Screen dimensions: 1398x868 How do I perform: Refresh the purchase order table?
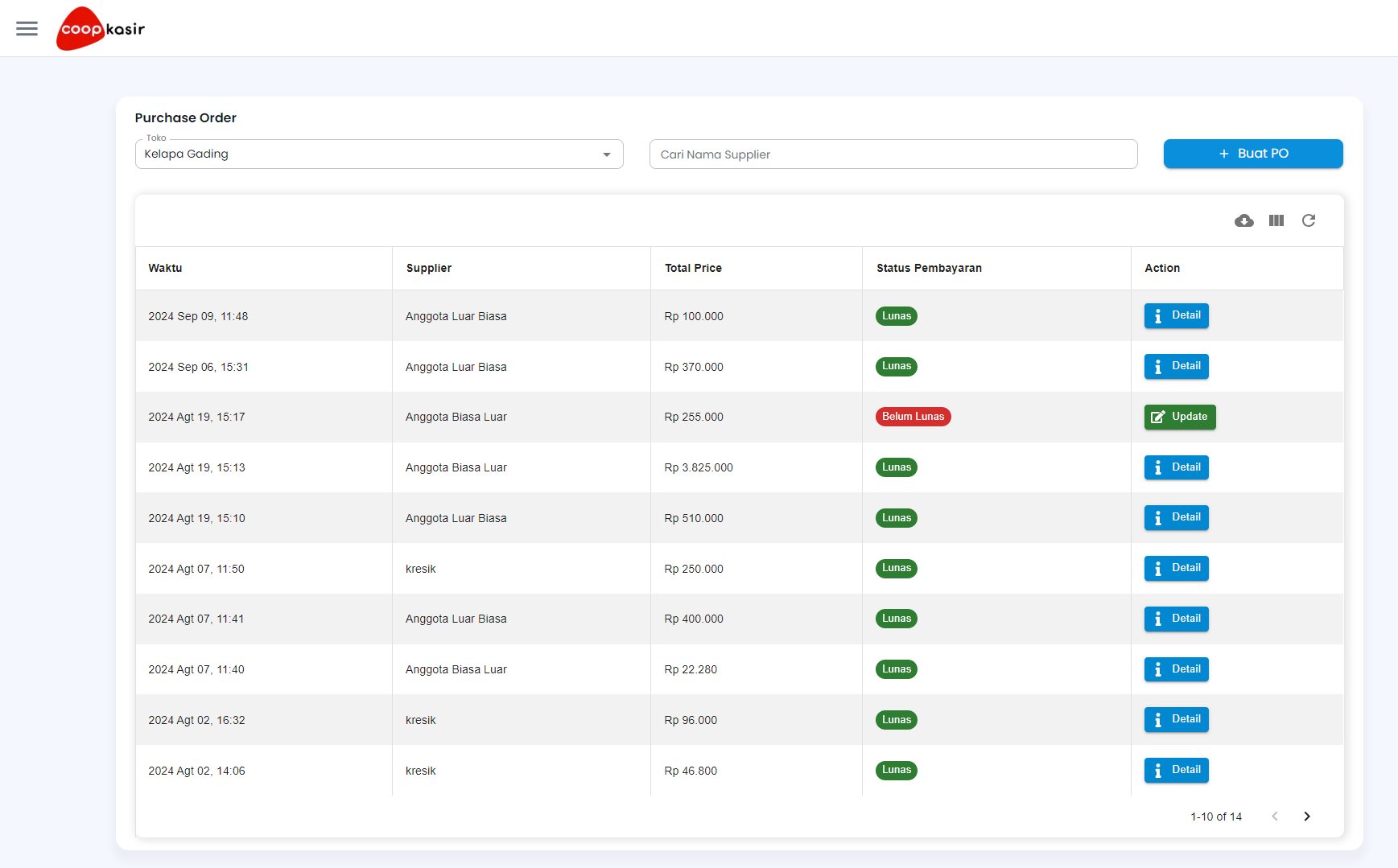pyautogui.click(x=1309, y=220)
